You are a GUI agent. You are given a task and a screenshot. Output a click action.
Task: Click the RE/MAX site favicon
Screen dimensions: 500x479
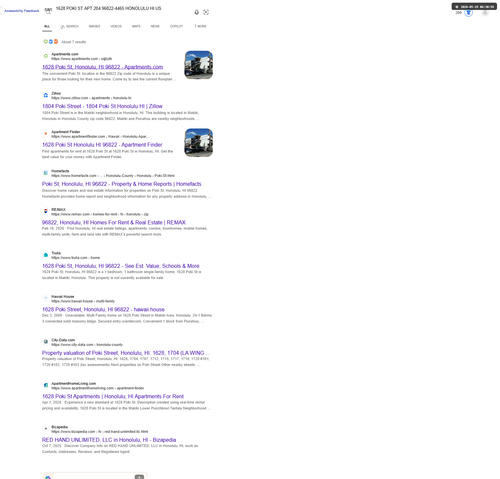(x=46, y=211)
